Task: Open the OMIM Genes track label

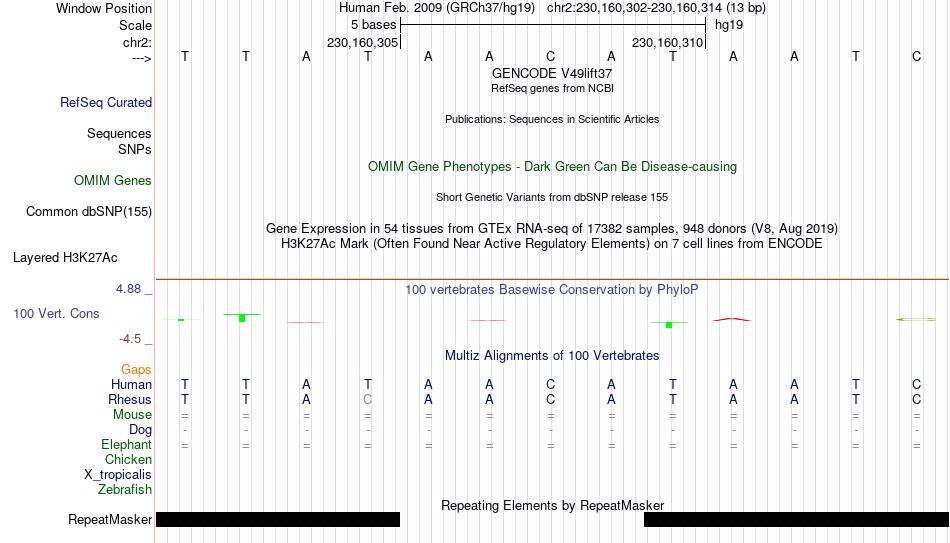Action: 113,181
